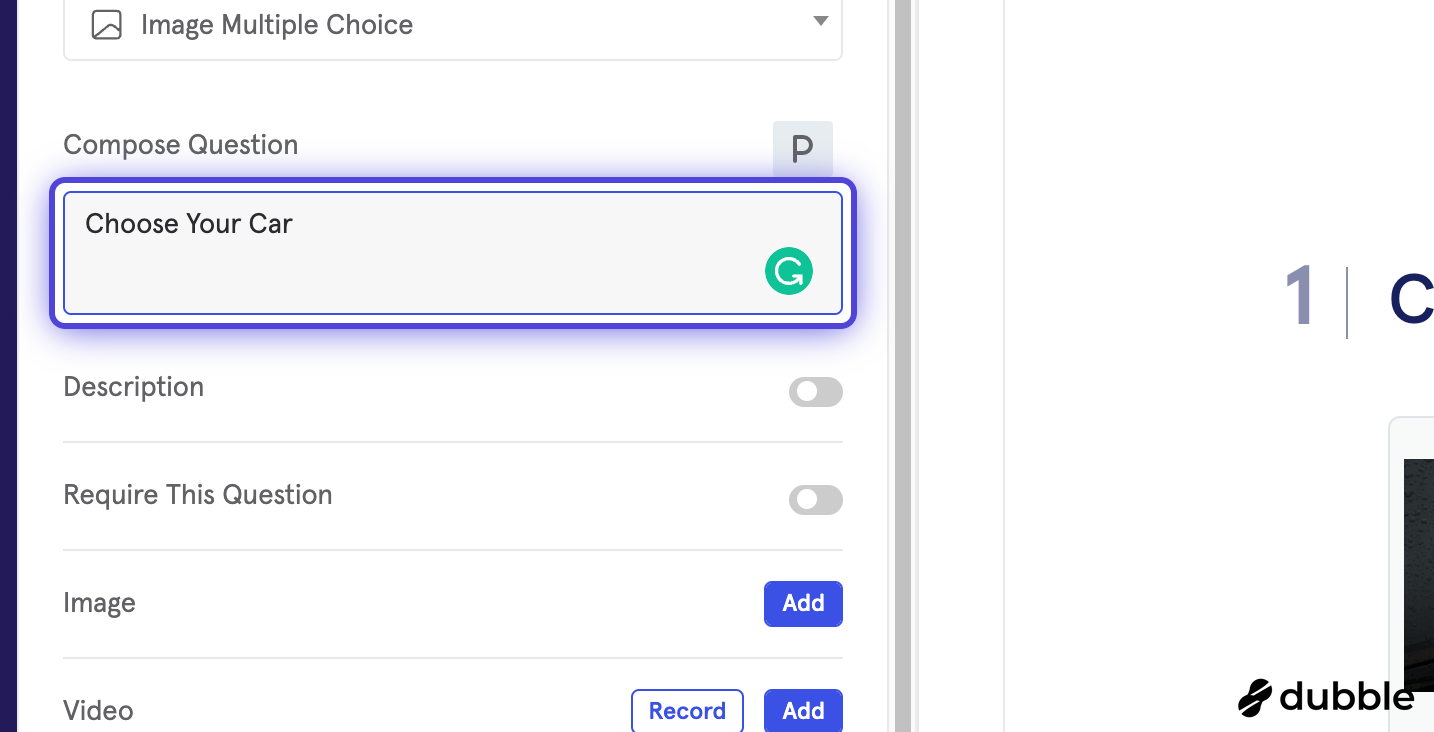Click the dubble logo icon
The height and width of the screenshot is (732, 1434).
(x=1254, y=697)
